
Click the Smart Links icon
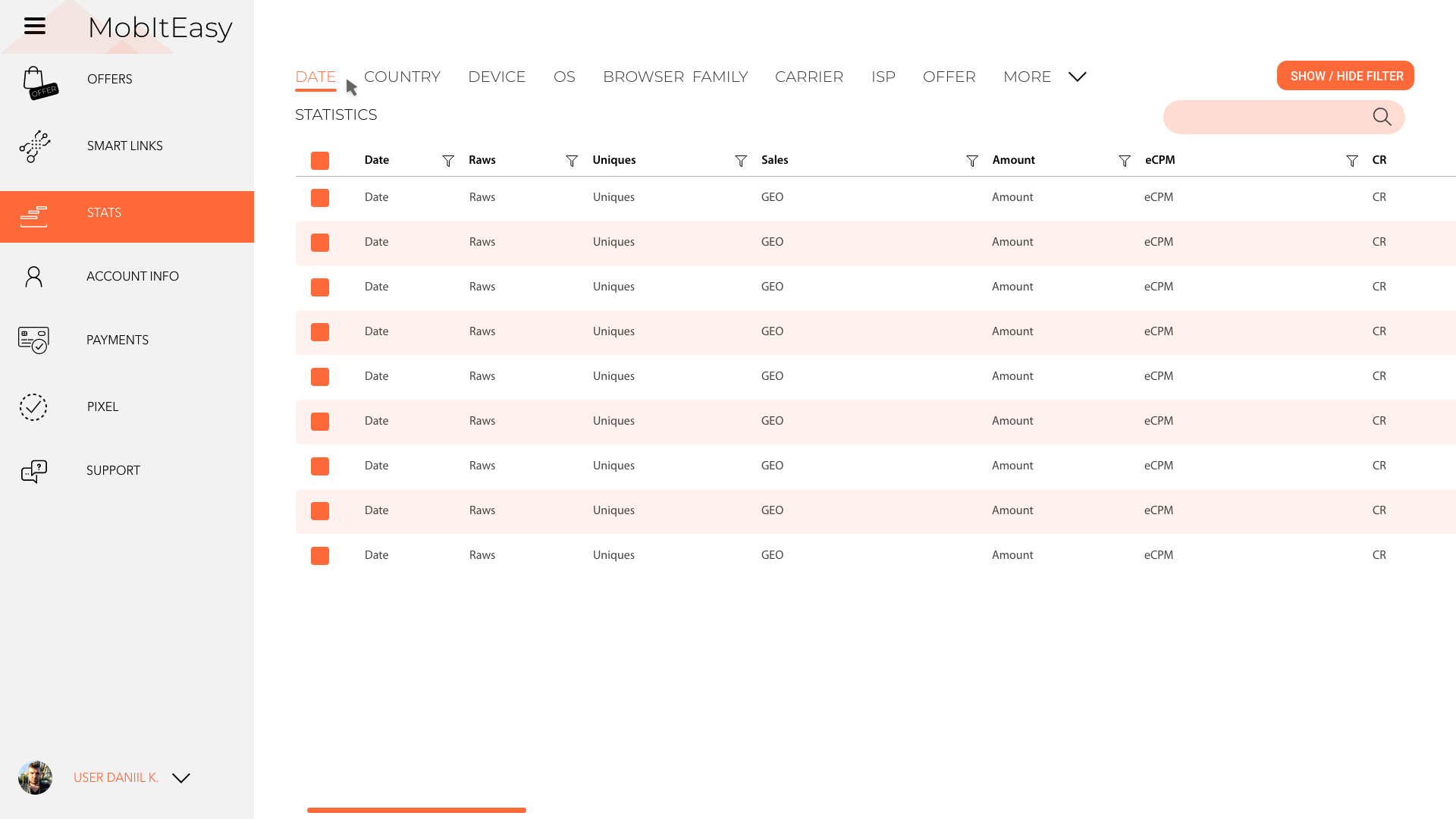pos(34,146)
